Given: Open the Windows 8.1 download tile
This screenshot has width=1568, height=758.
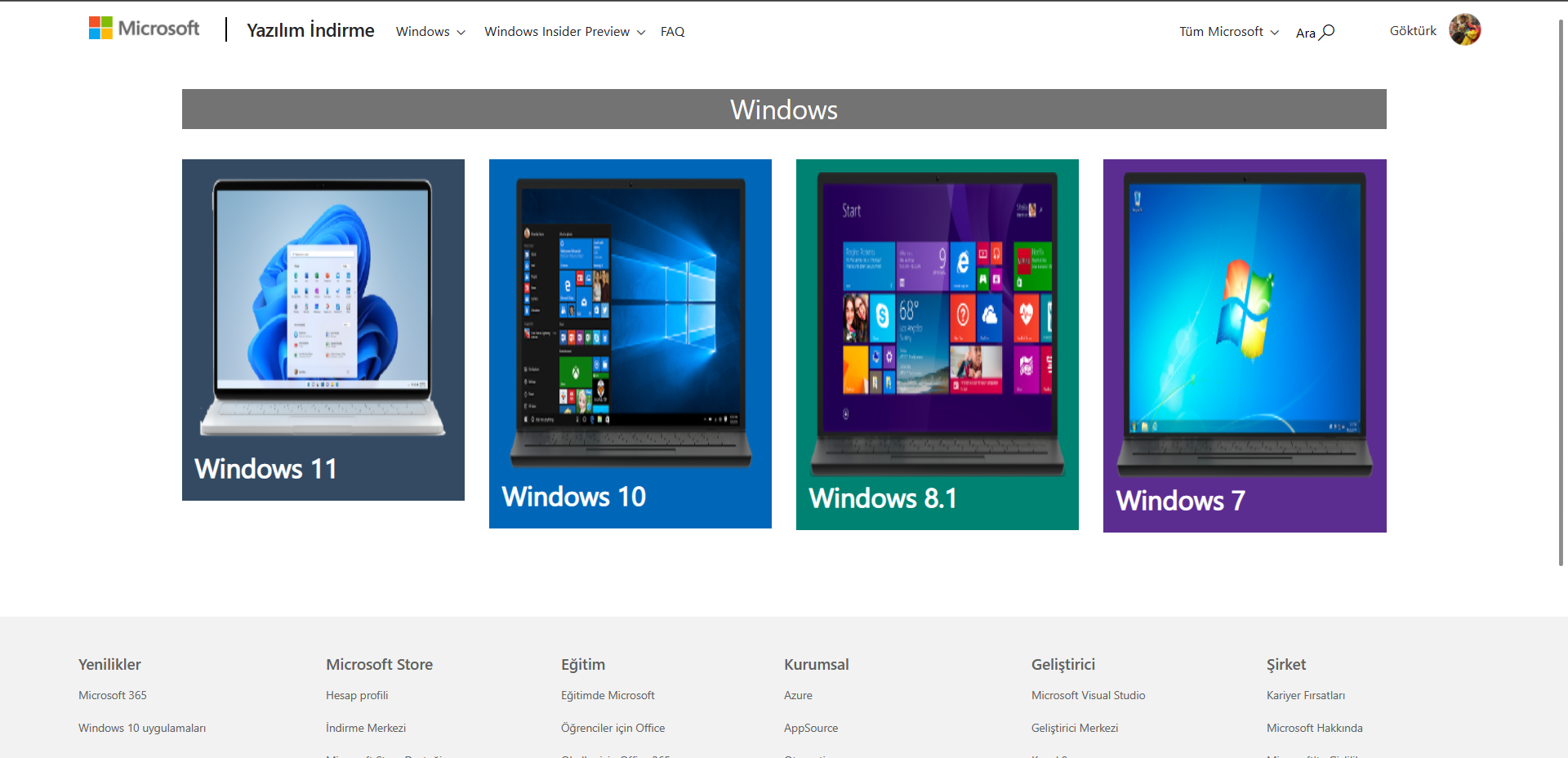Looking at the screenshot, I should pyautogui.click(x=938, y=345).
